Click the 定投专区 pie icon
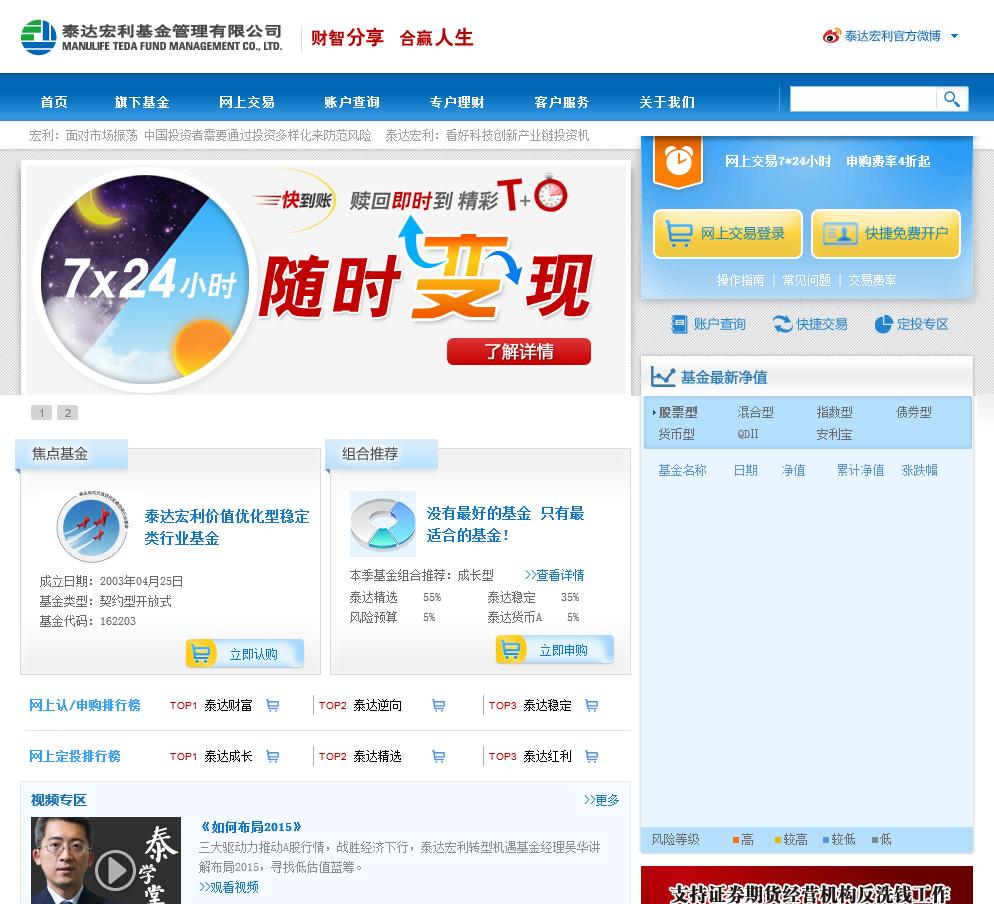Viewport: 994px width, 904px height. click(883, 324)
